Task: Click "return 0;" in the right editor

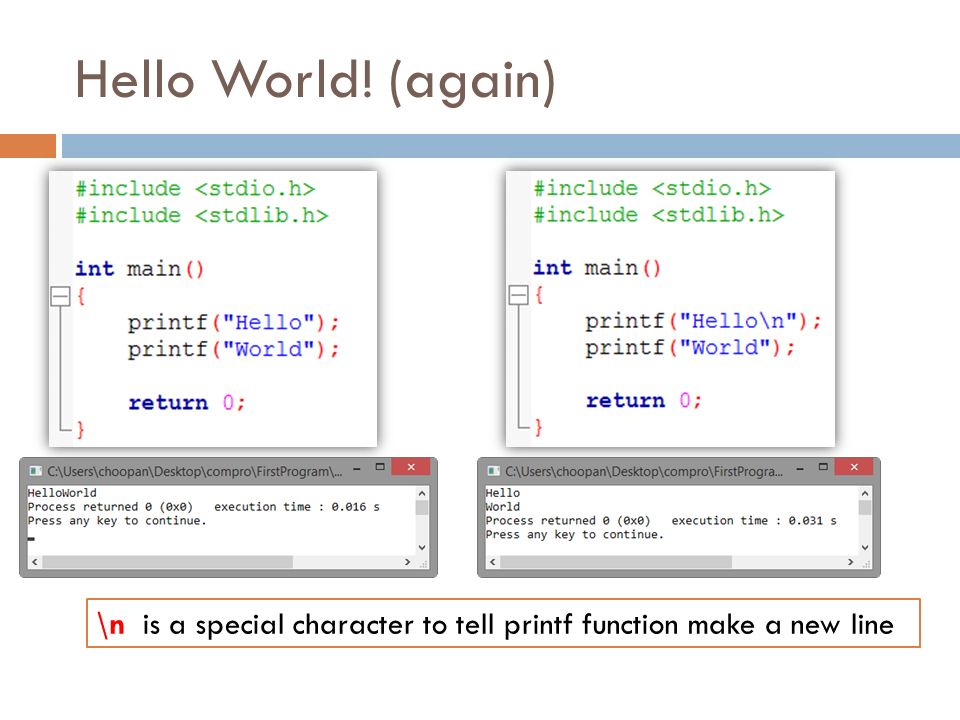Action: pyautogui.click(x=643, y=400)
